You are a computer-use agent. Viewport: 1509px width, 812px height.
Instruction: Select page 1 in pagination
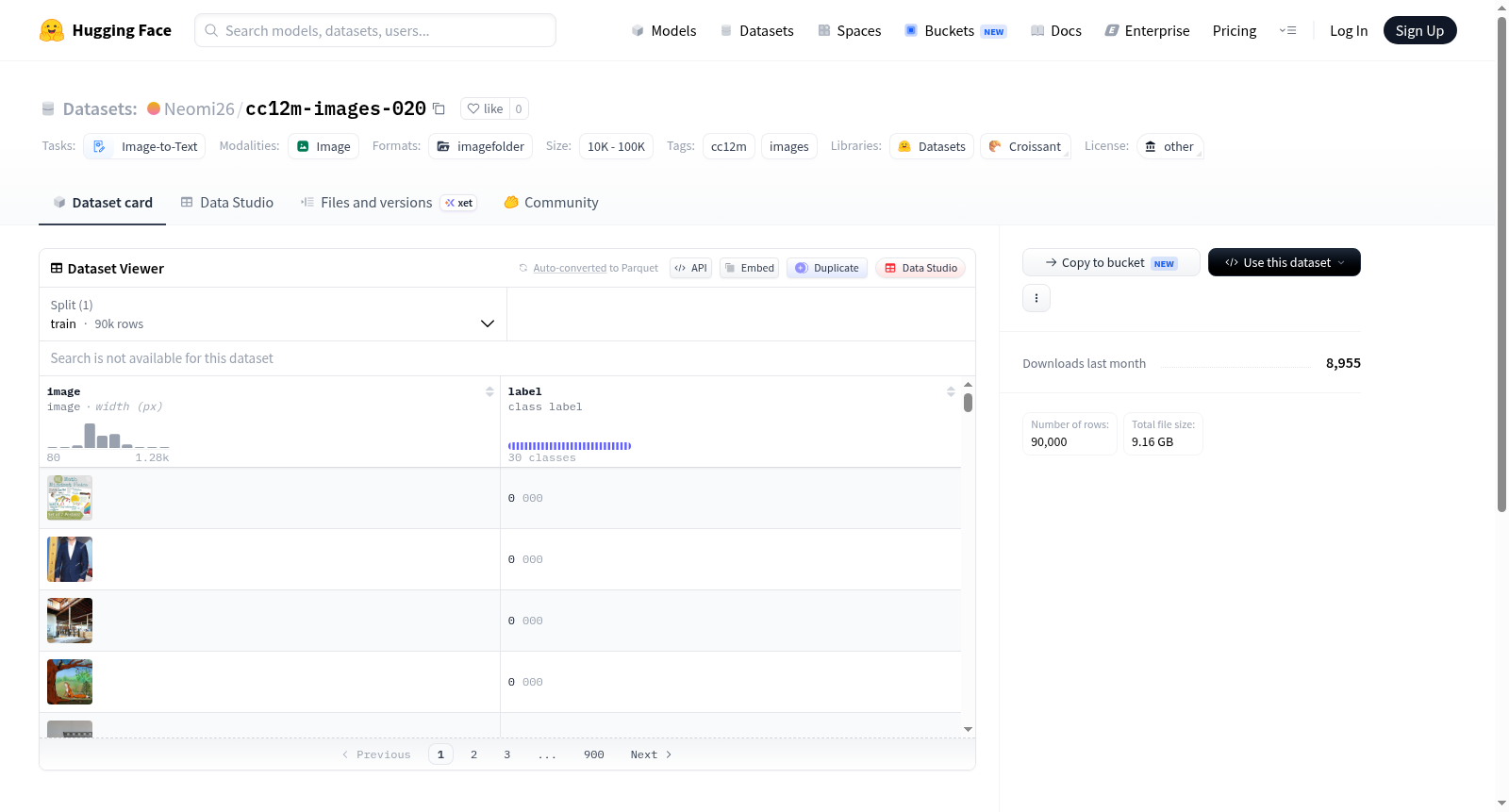tap(440, 754)
